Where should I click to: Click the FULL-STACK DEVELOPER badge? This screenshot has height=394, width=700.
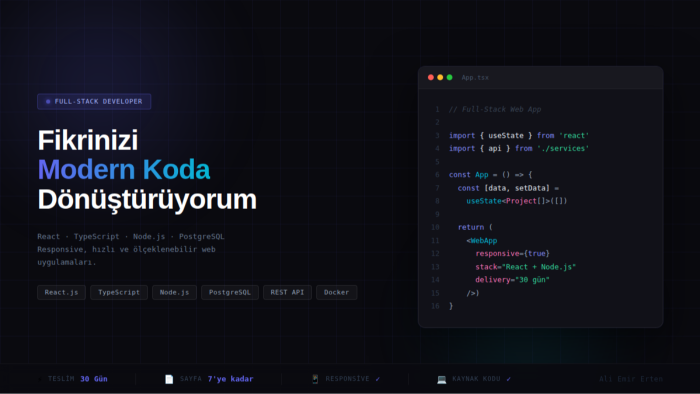click(94, 101)
